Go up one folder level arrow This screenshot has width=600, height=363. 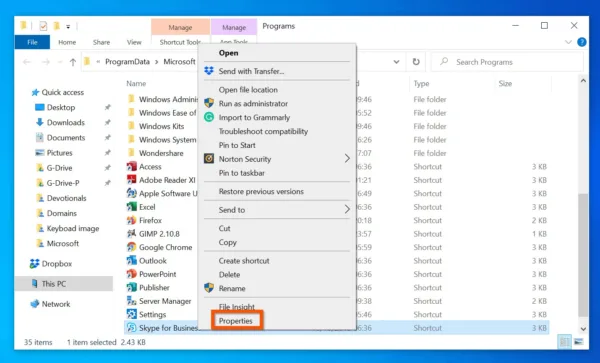(x=73, y=62)
